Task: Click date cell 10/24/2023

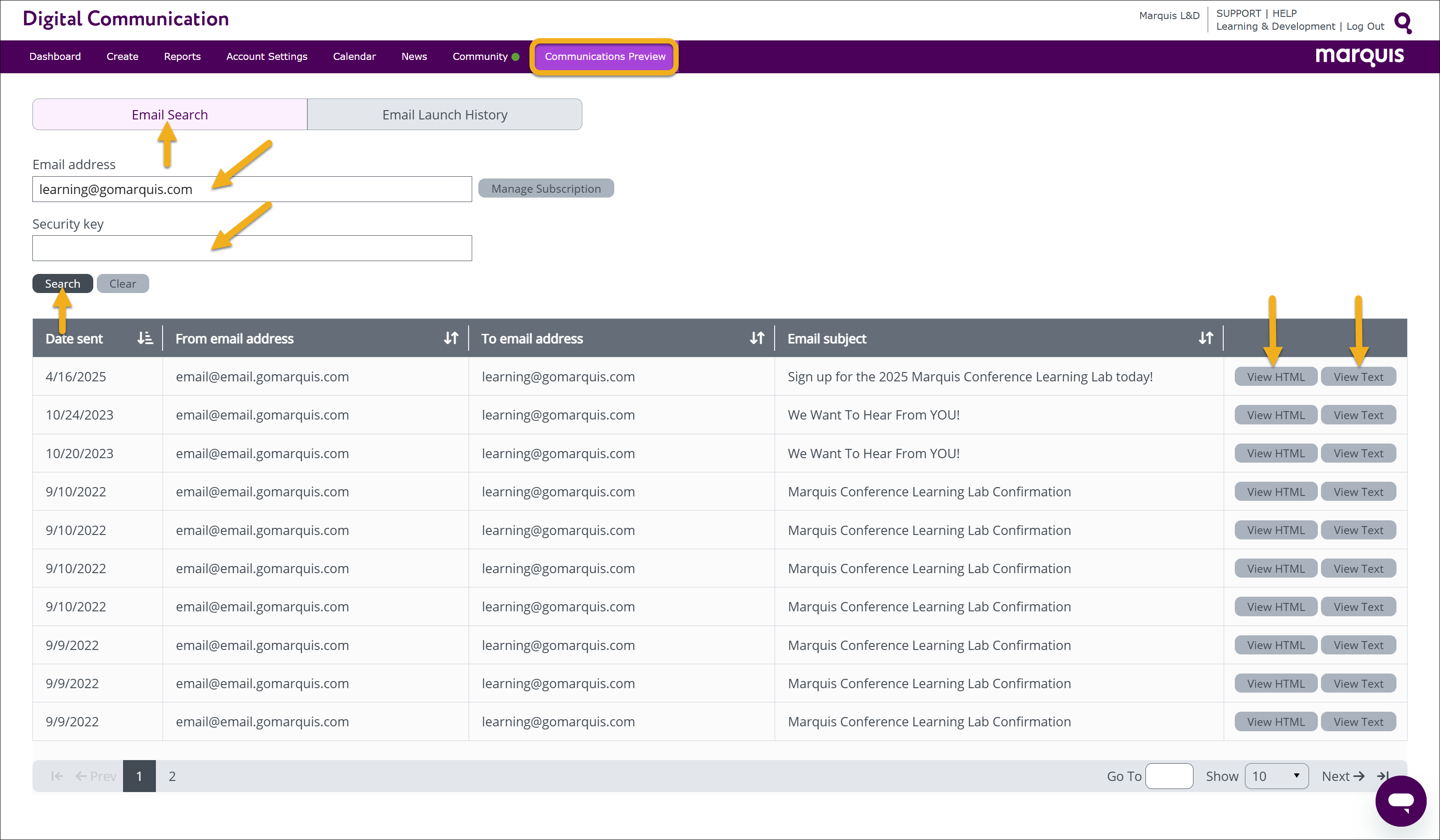Action: pos(80,415)
